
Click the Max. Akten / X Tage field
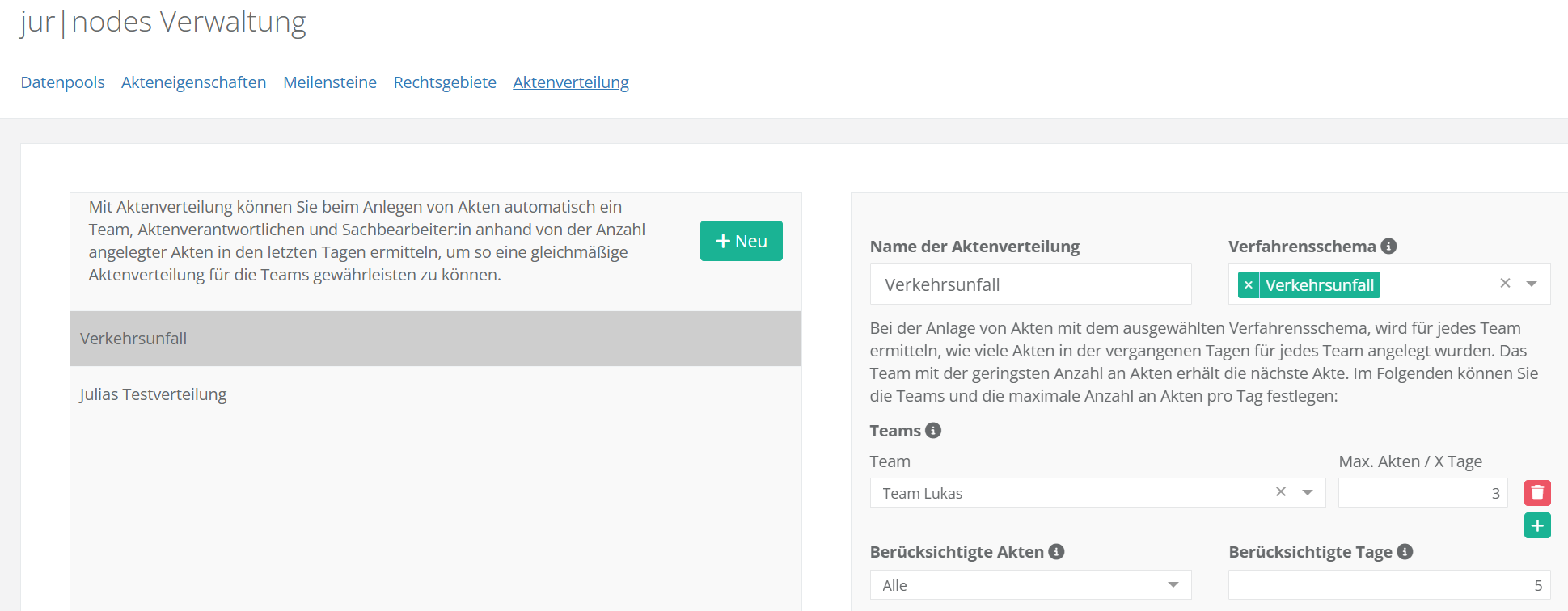pyautogui.click(x=1422, y=493)
